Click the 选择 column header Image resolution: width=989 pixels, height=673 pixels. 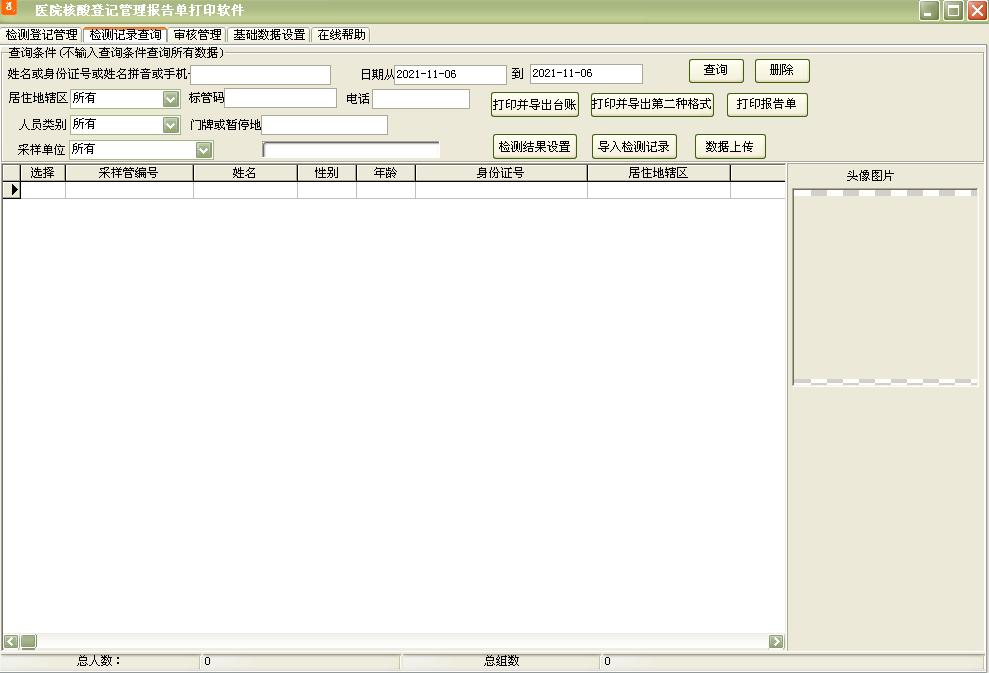[43, 173]
